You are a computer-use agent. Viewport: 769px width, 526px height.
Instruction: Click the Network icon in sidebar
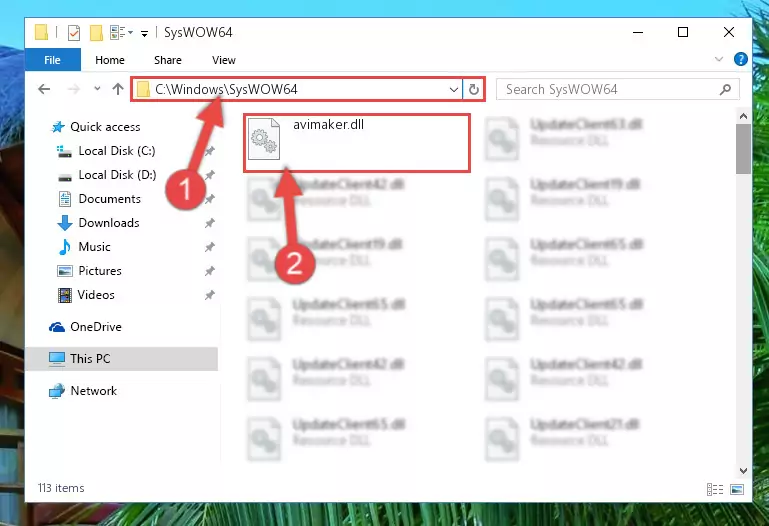pyautogui.click(x=57, y=391)
